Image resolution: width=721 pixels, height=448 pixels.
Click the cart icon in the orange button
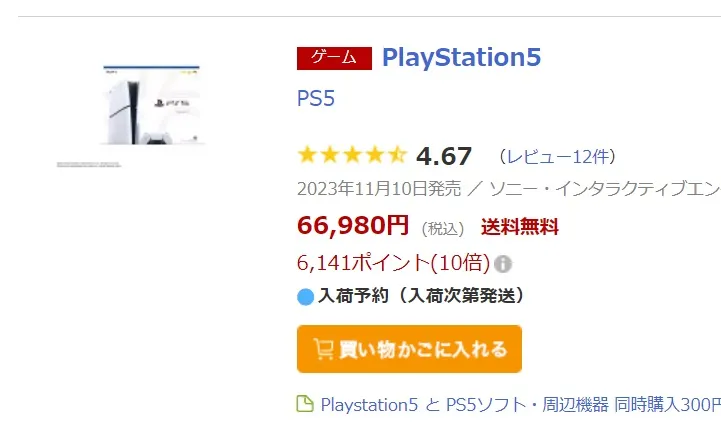[x=323, y=349]
